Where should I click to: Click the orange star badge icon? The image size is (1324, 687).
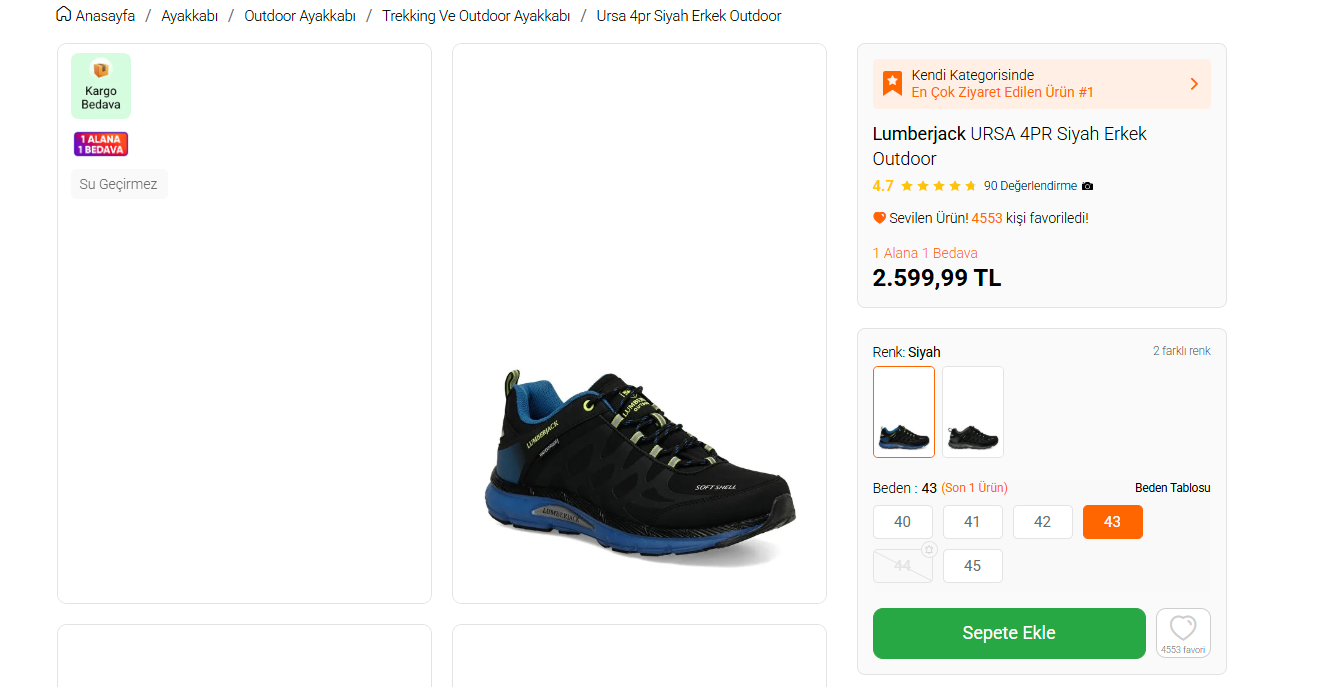[892, 83]
